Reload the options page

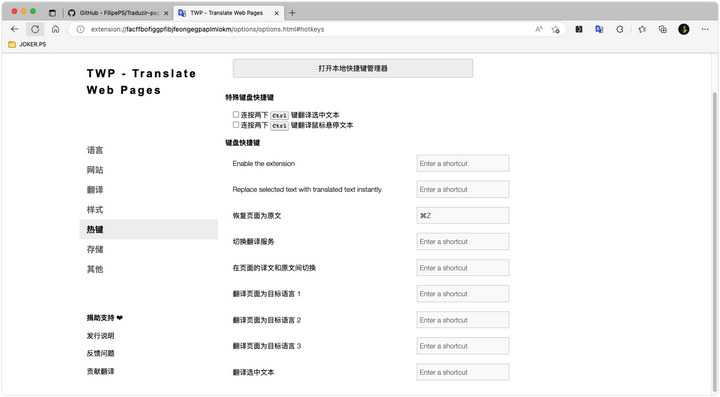tap(35, 29)
